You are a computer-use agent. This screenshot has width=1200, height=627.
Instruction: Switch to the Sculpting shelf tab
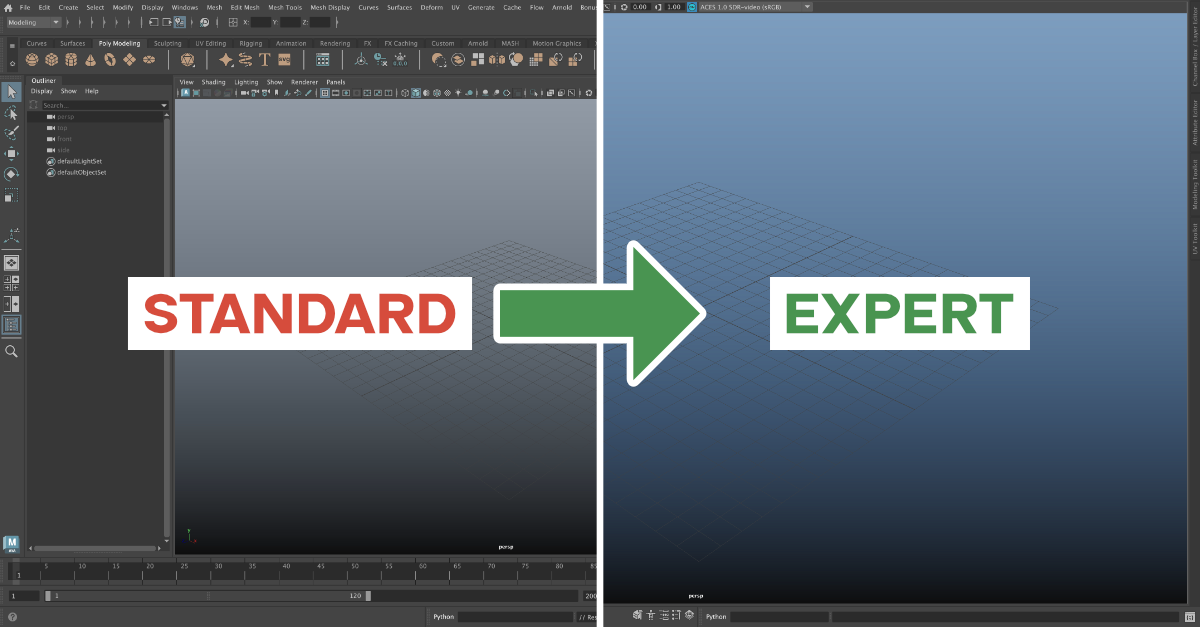tap(167, 43)
